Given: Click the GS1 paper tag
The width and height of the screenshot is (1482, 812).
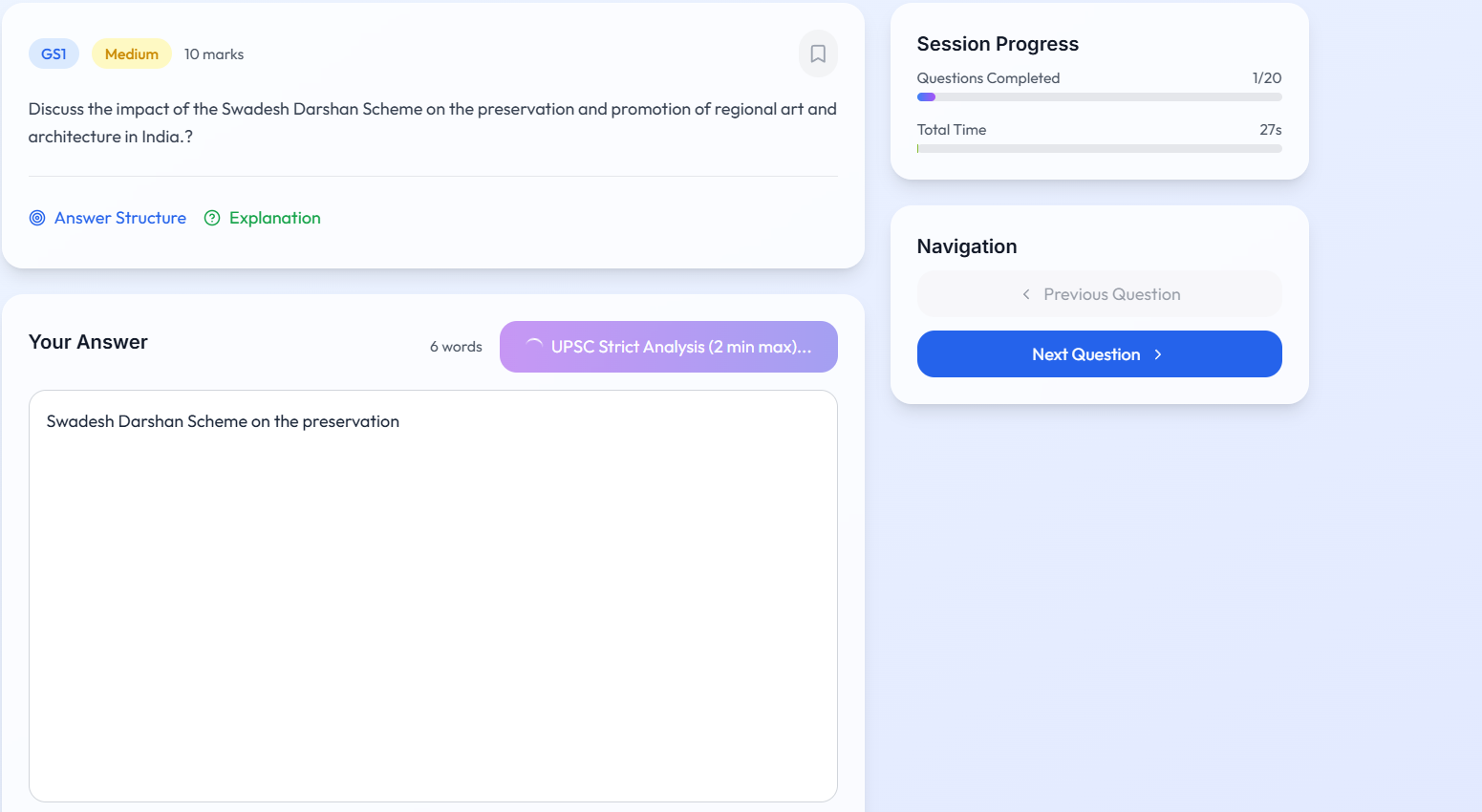Looking at the screenshot, I should pyautogui.click(x=54, y=54).
